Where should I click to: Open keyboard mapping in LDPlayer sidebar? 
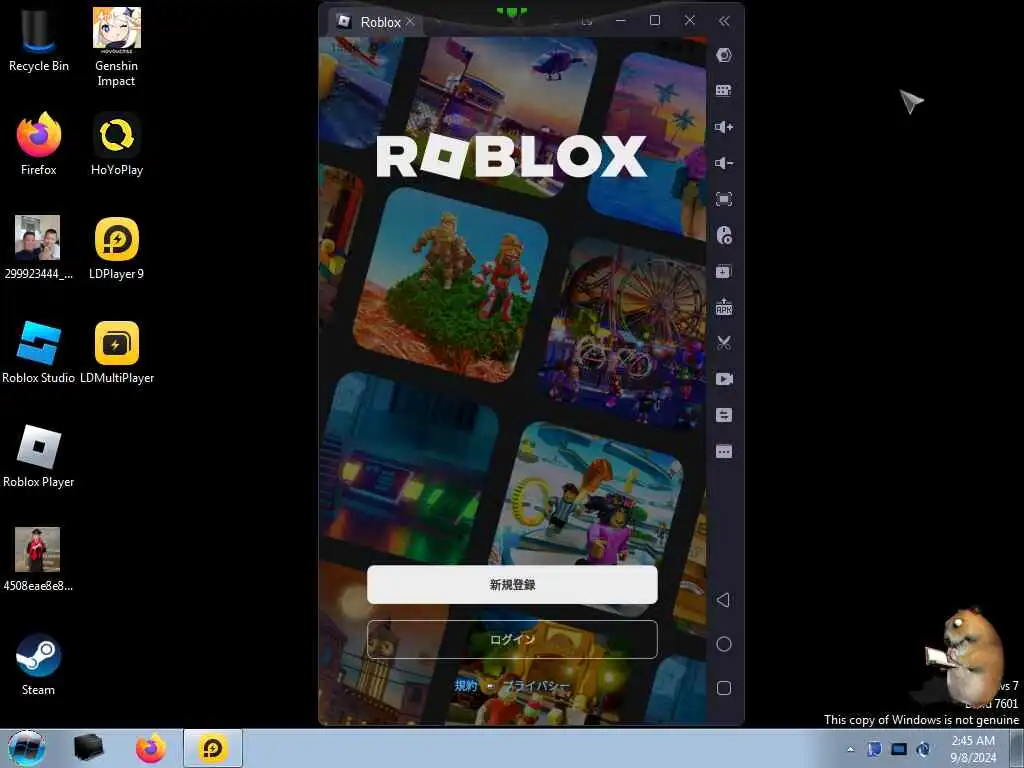[724, 91]
